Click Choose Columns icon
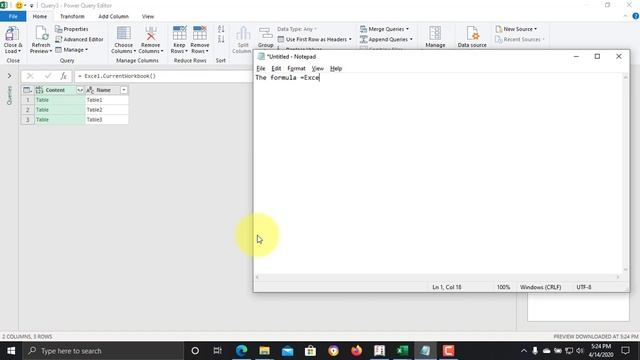640x360 pixels. coord(124,33)
